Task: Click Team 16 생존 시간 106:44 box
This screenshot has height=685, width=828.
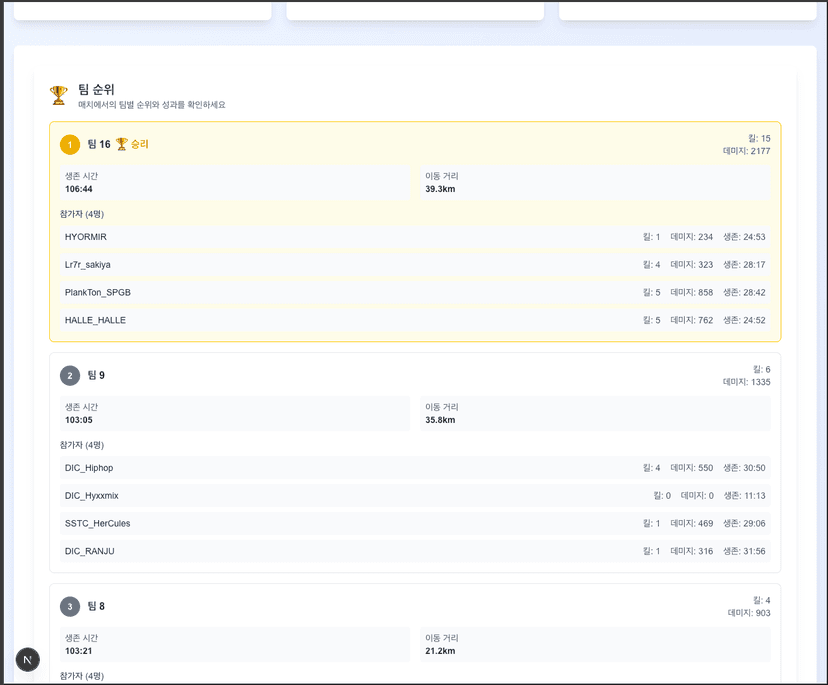Action: (235, 183)
